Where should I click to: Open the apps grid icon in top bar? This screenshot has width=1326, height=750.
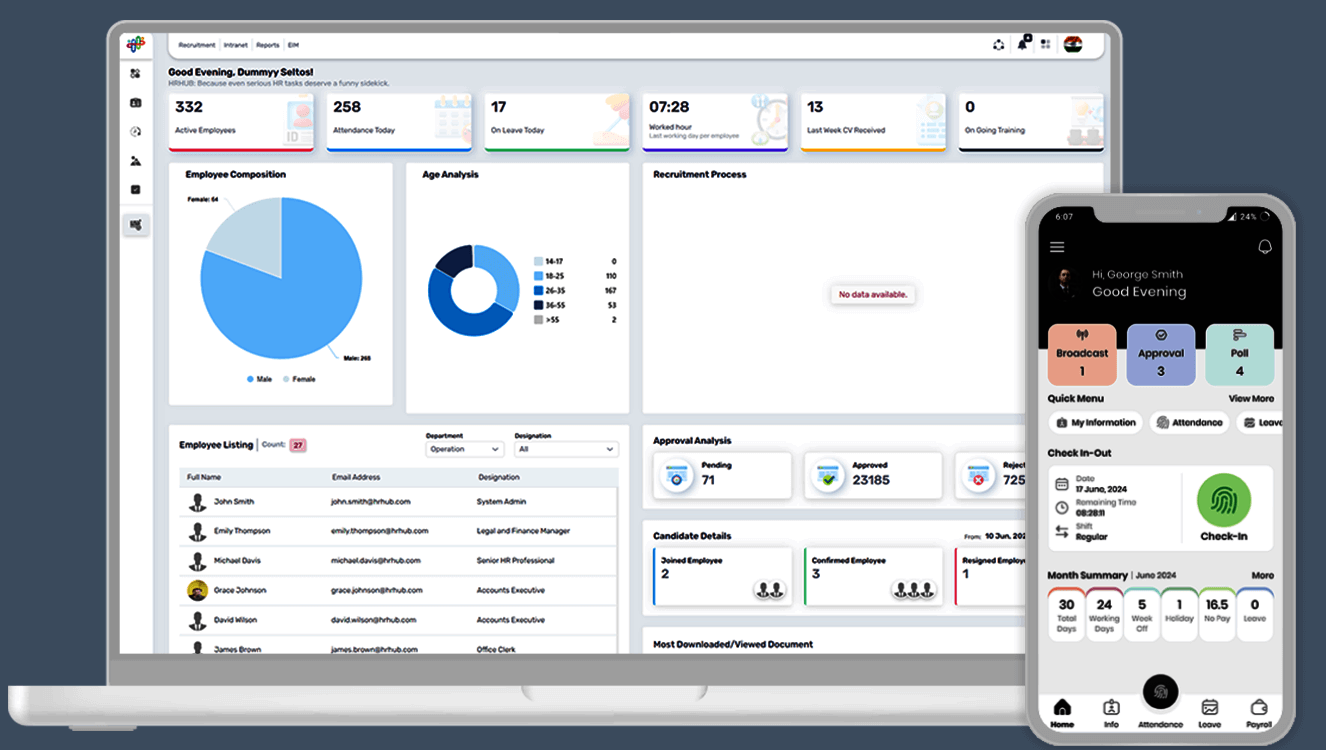point(1045,44)
